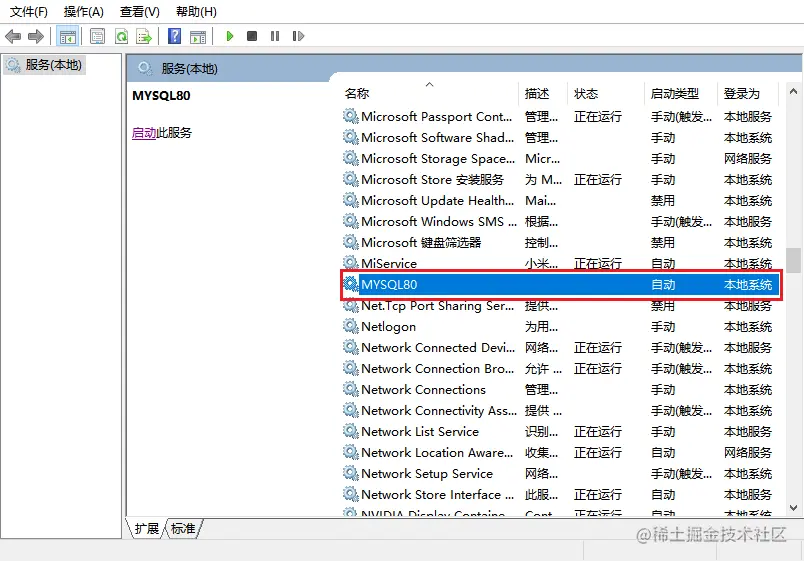
Task: Select the Net.Tcp Port Sharing Ser... service
Action: 560,306
